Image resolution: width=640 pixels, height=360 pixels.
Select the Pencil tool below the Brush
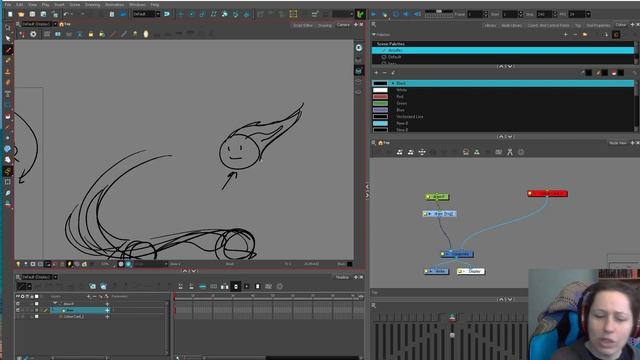(x=8, y=61)
